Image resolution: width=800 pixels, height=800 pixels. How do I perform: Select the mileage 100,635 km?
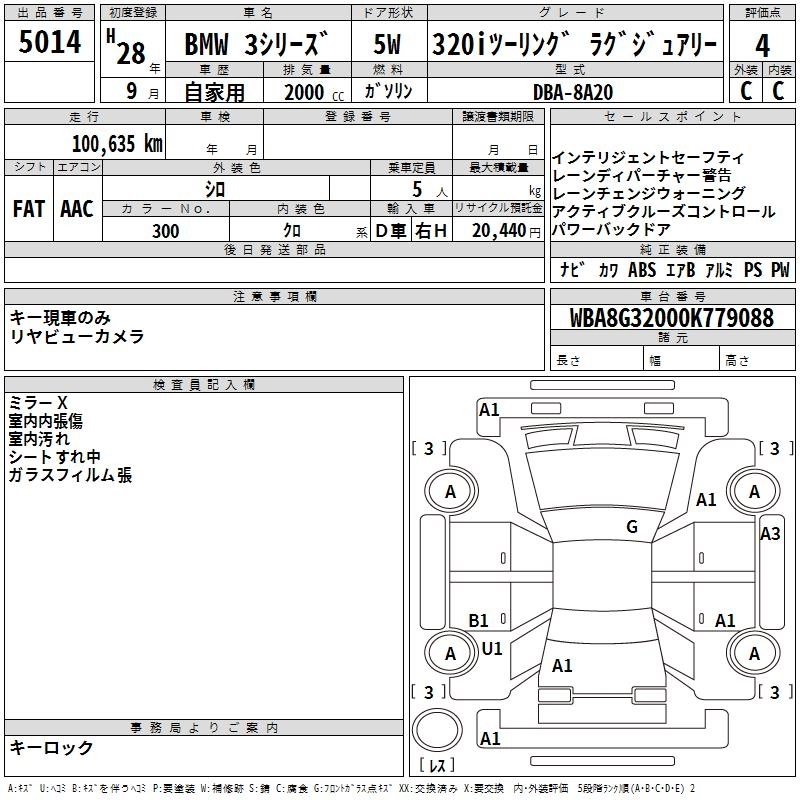click(117, 144)
